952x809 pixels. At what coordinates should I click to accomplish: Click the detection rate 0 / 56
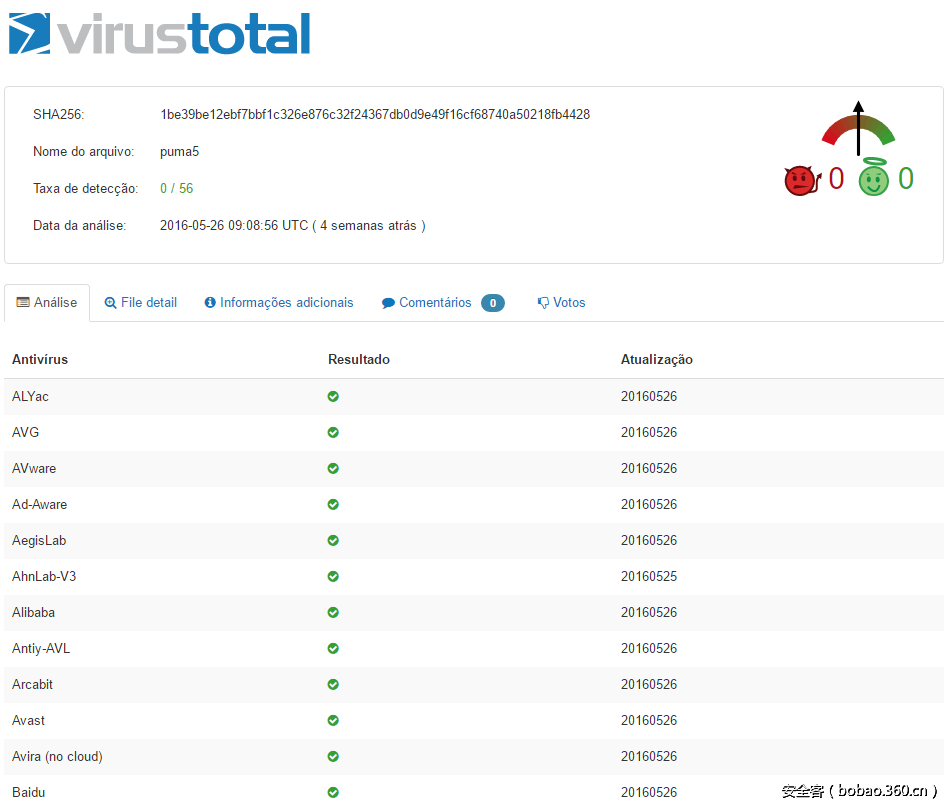click(177, 189)
